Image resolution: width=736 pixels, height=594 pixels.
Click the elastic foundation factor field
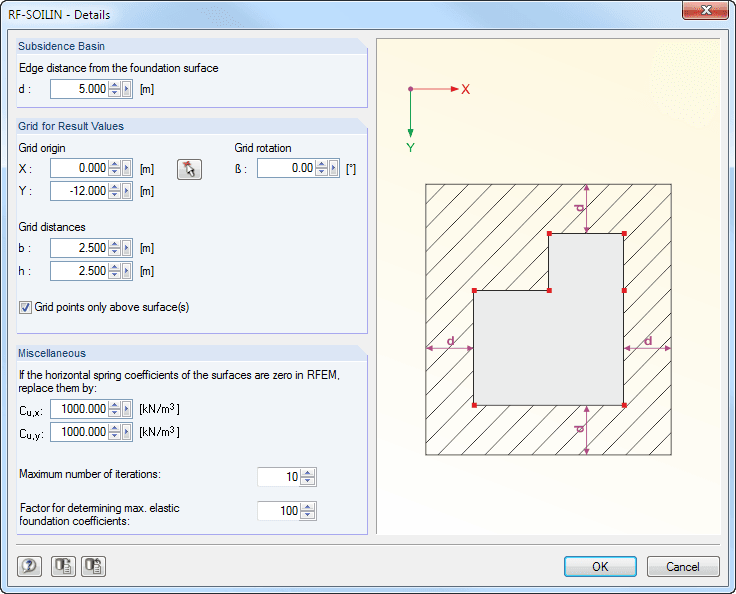click(278, 511)
